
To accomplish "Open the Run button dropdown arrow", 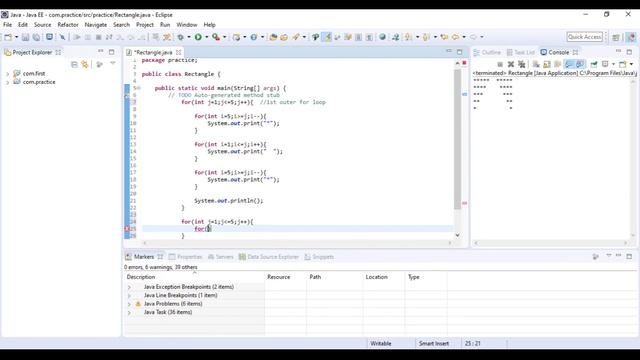I will click(207, 37).
